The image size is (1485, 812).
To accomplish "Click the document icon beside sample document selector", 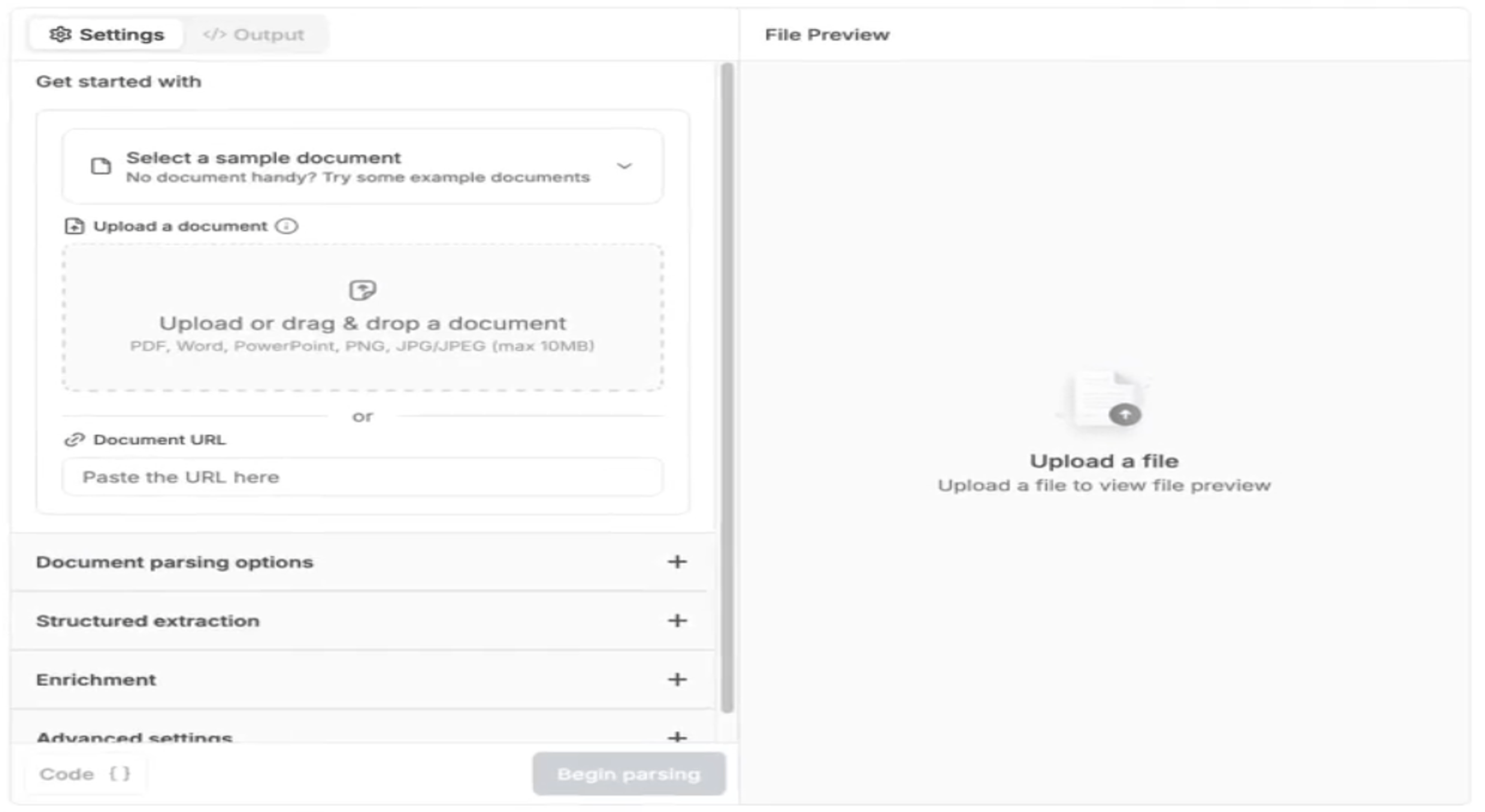I will click(x=101, y=167).
